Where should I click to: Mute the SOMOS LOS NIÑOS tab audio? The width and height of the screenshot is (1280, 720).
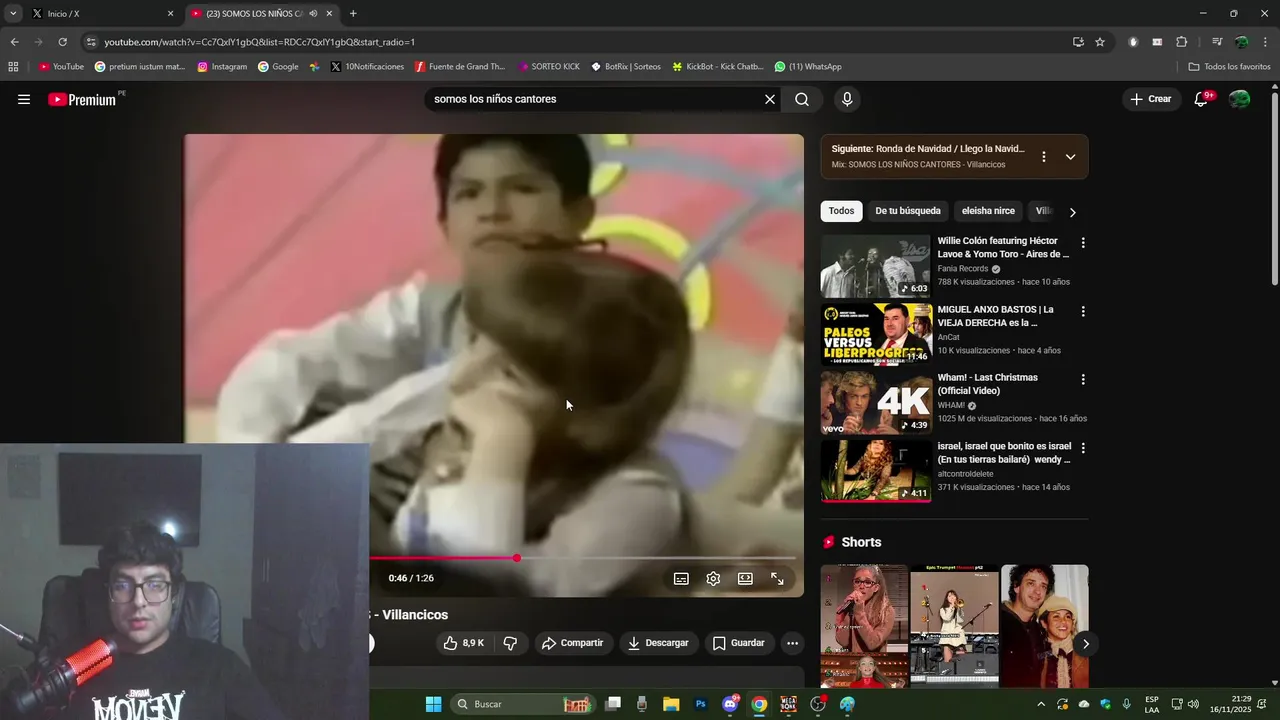[313, 14]
